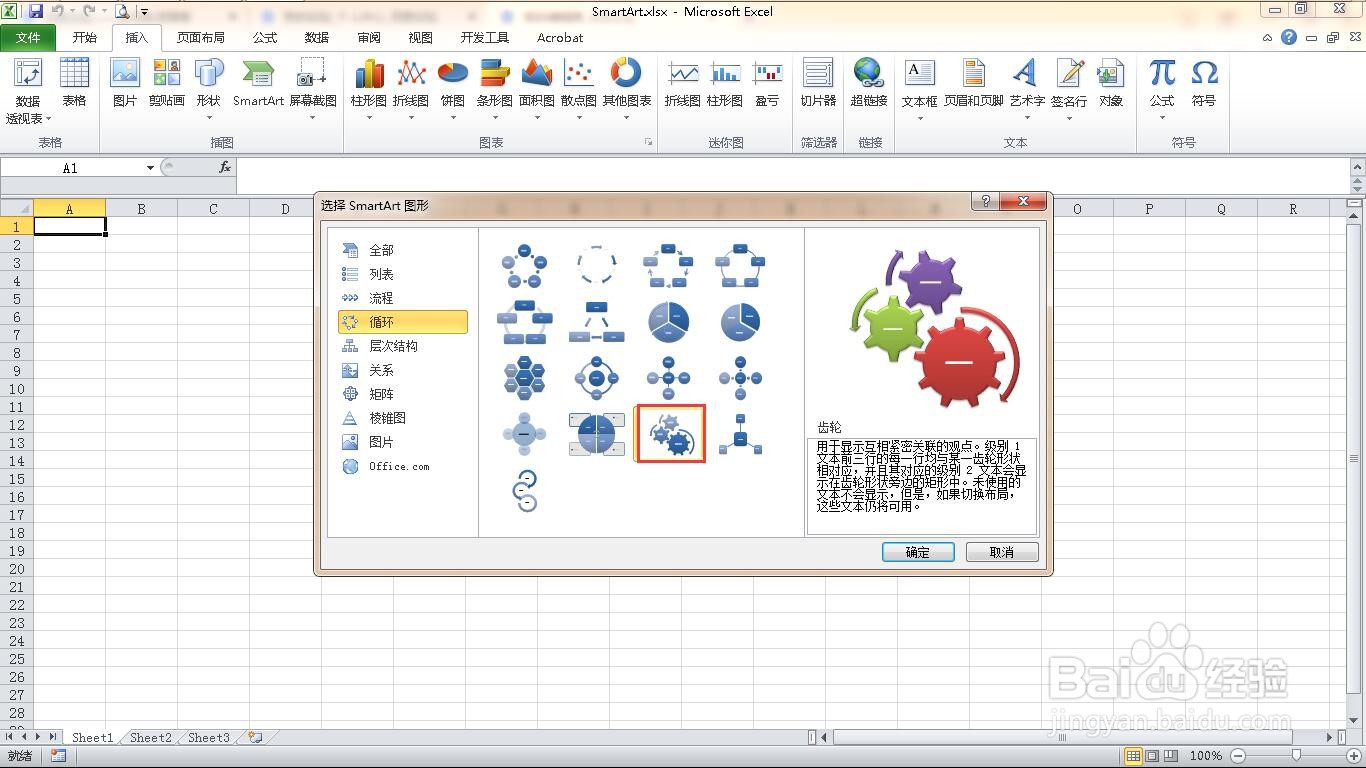Viewport: 1366px width, 768px height.
Task: Switch to the 页面布局 Page Layout tab
Action: pos(201,37)
